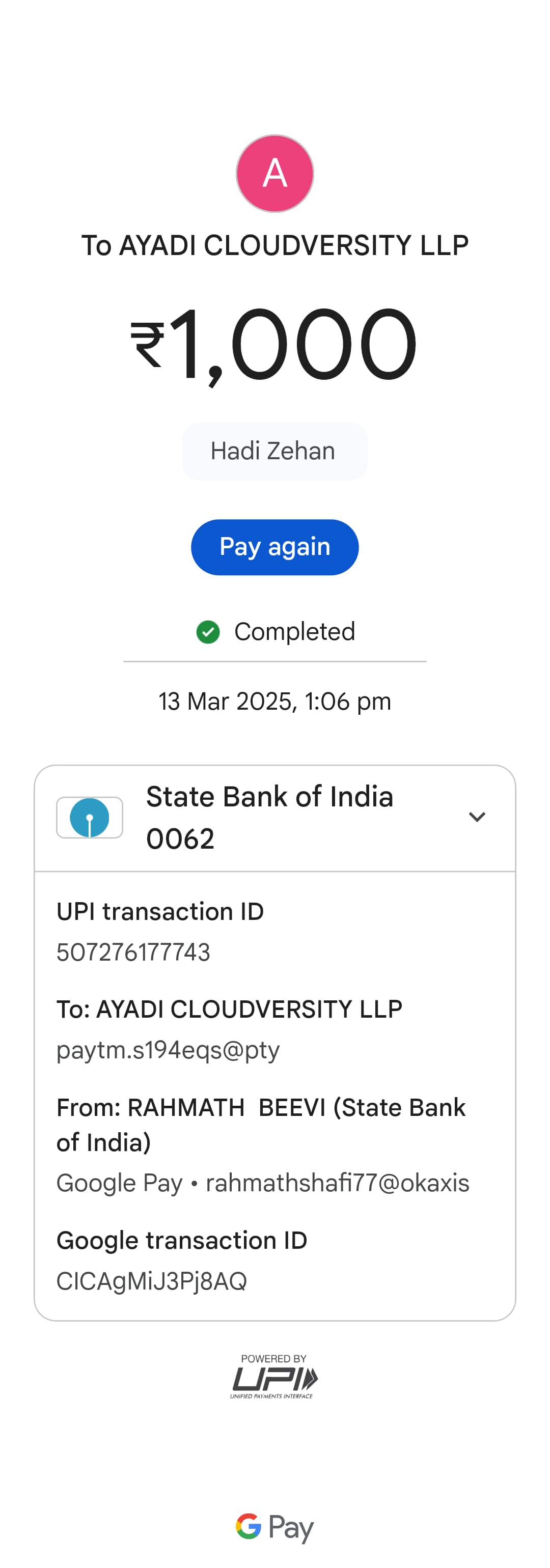Click the Powered by UPI logo
The image size is (550, 1568).
tap(274, 1378)
